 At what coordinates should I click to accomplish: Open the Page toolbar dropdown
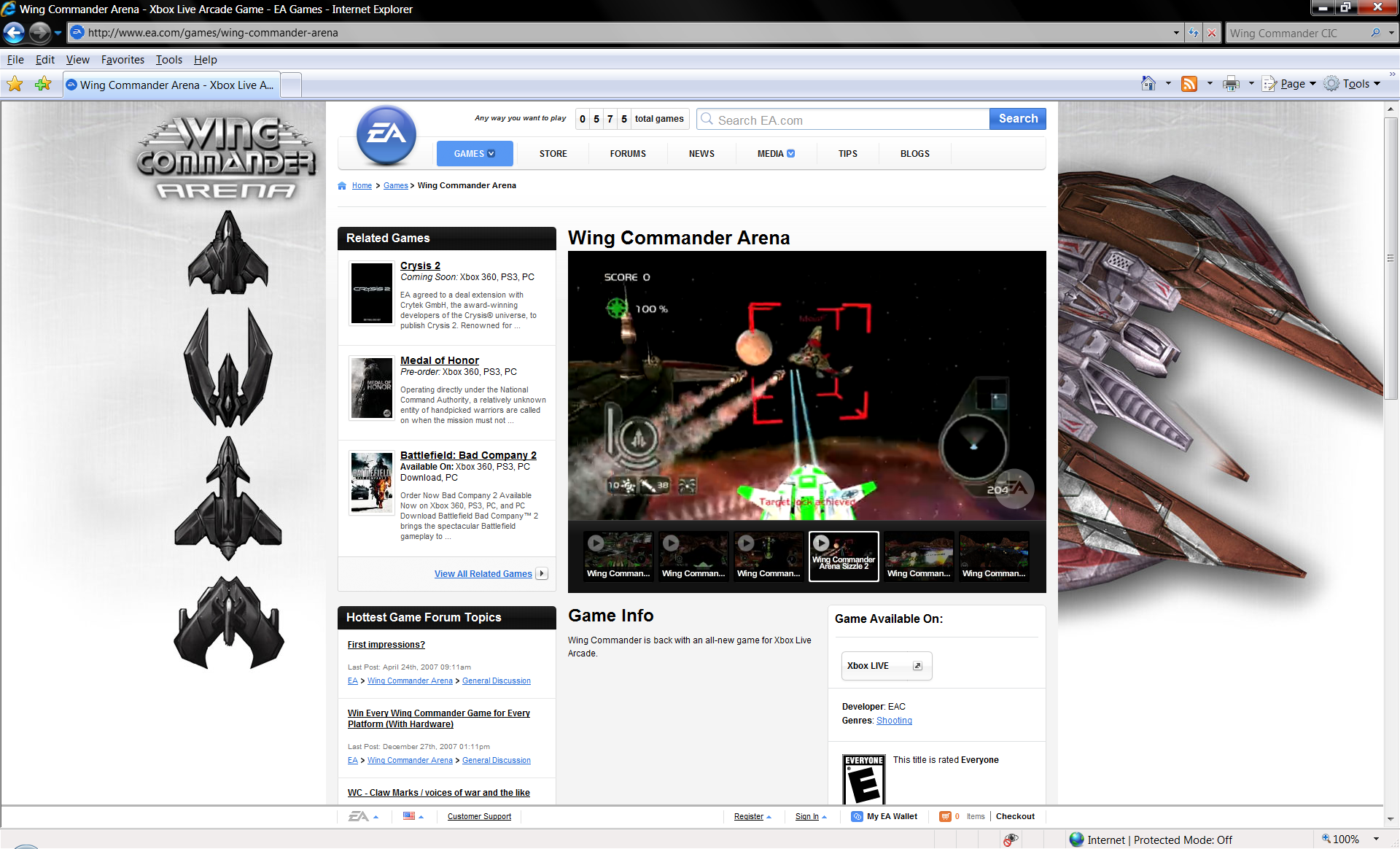[x=1293, y=84]
